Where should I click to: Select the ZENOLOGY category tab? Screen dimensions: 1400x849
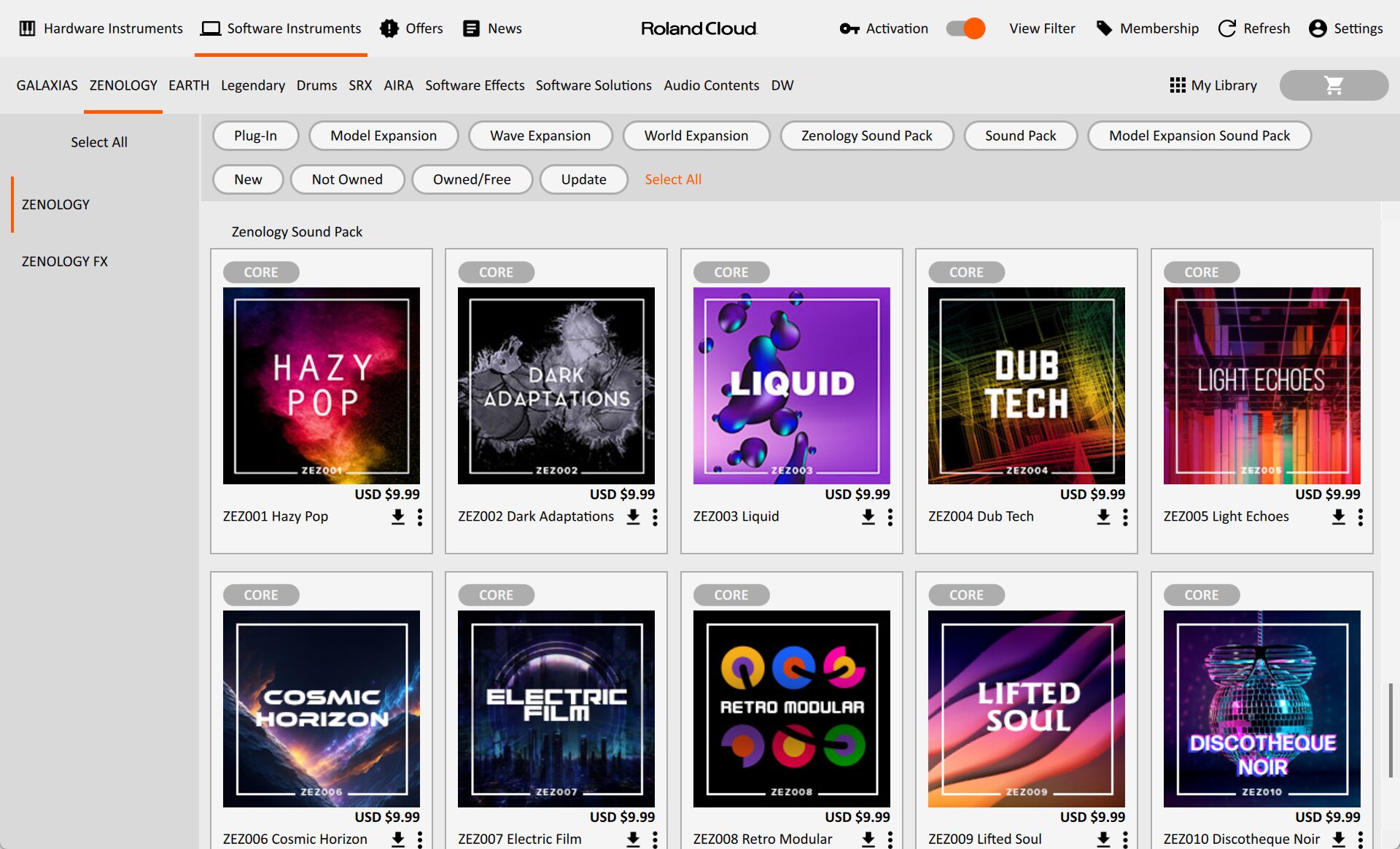coord(123,85)
